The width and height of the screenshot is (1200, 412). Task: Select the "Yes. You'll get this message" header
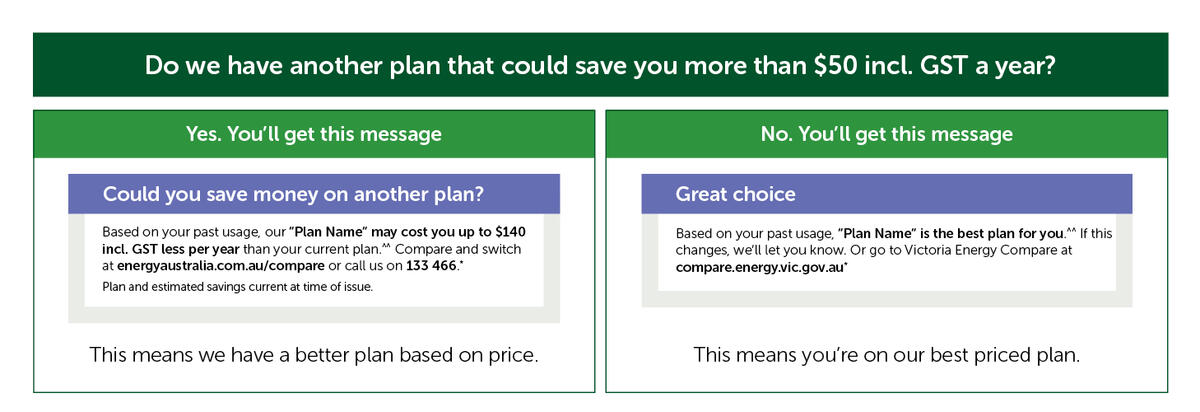click(x=313, y=134)
